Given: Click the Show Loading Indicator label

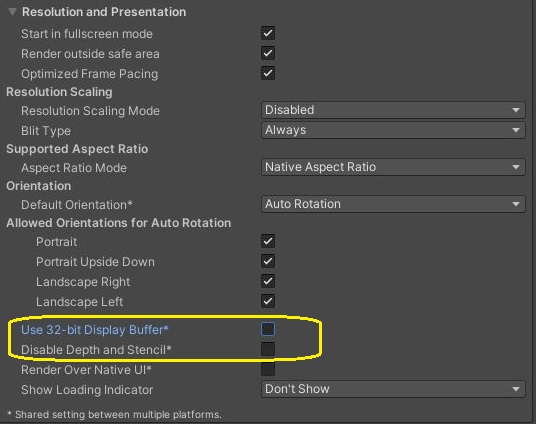Looking at the screenshot, I should pyautogui.click(x=87, y=390).
